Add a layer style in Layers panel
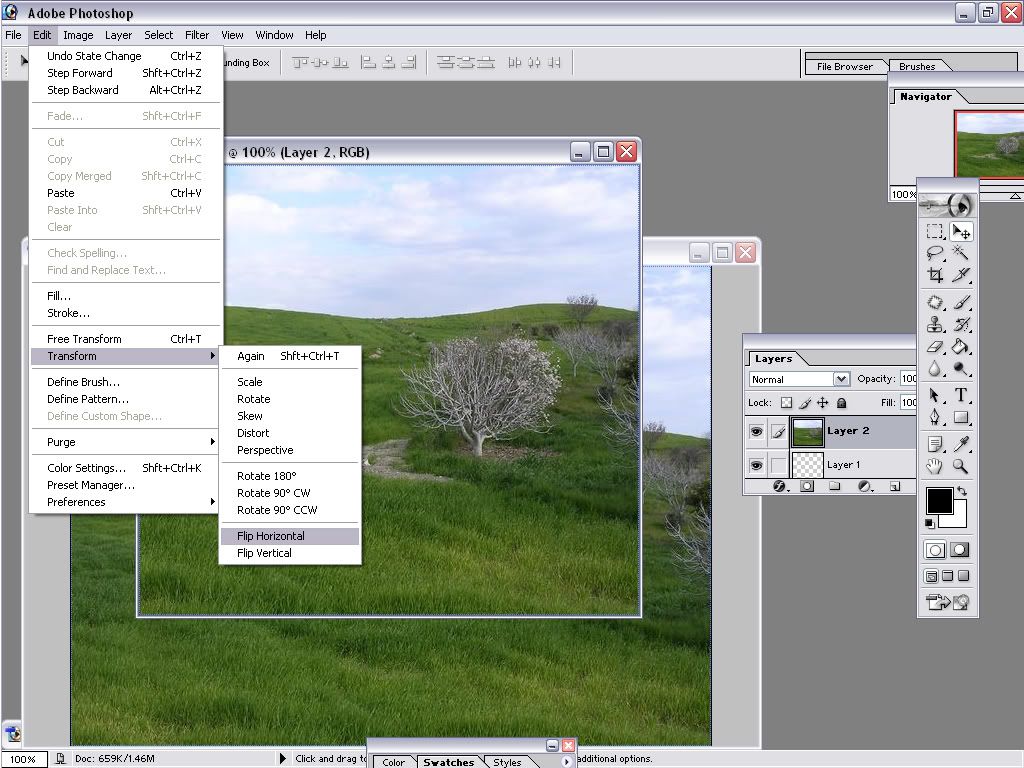Viewport: 1024px width, 768px height. (779, 487)
